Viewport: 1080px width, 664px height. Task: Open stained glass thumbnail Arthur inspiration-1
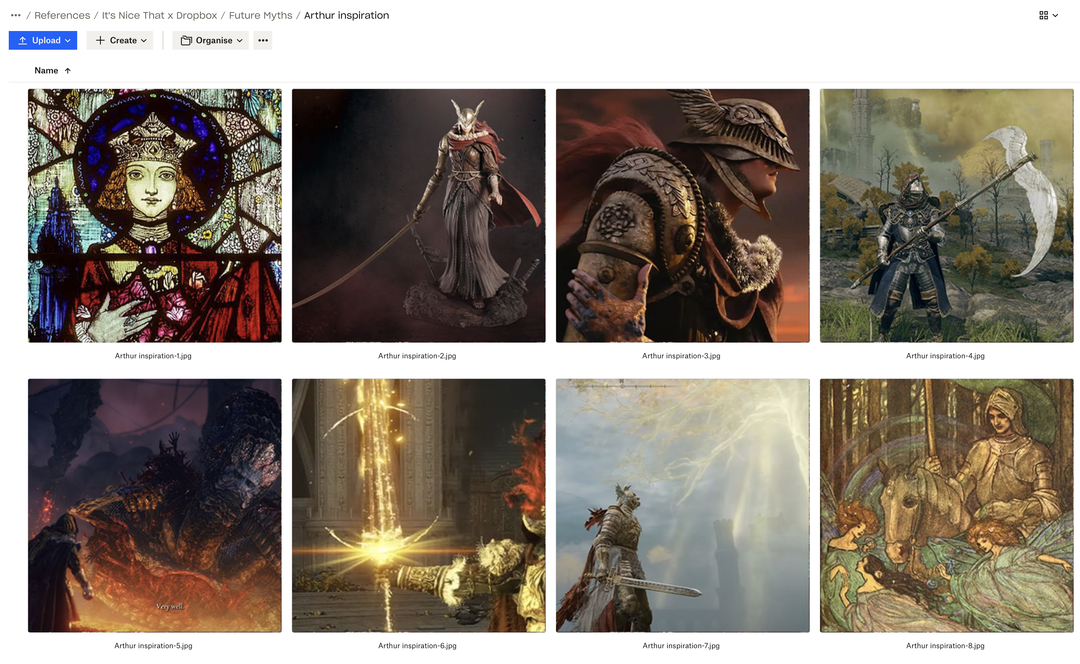[x=155, y=216]
